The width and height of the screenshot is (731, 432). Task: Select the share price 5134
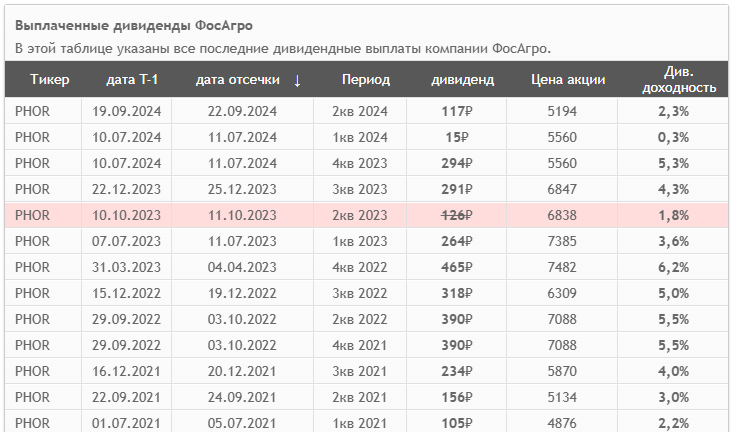coord(562,398)
